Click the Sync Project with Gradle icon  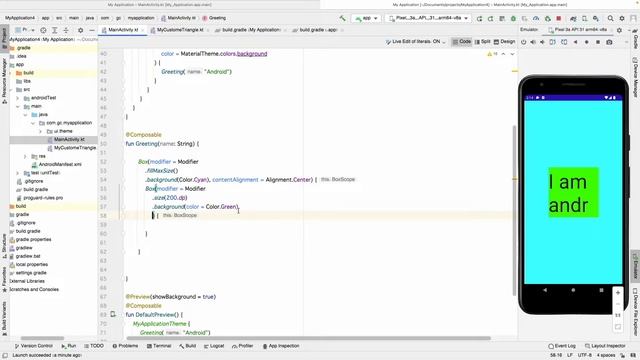[x=573, y=18]
